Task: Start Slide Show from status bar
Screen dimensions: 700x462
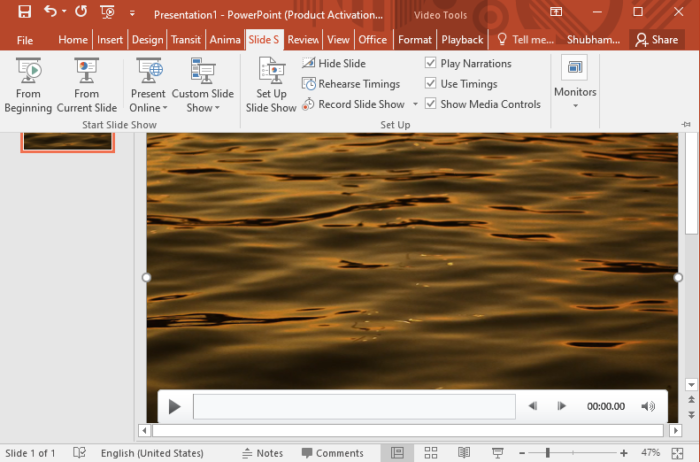Action: 497,453
